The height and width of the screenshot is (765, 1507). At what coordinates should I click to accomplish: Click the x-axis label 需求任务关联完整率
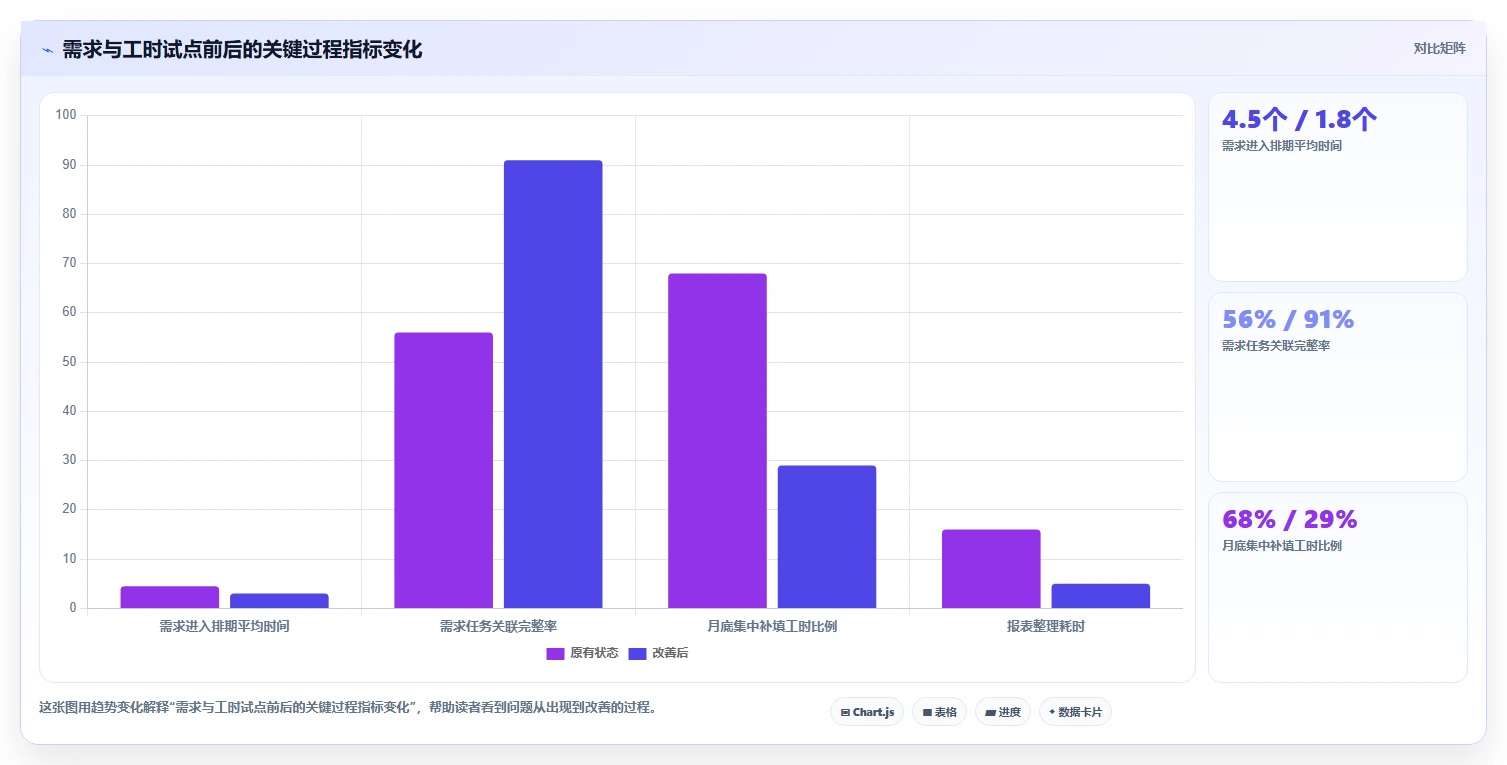(x=498, y=627)
